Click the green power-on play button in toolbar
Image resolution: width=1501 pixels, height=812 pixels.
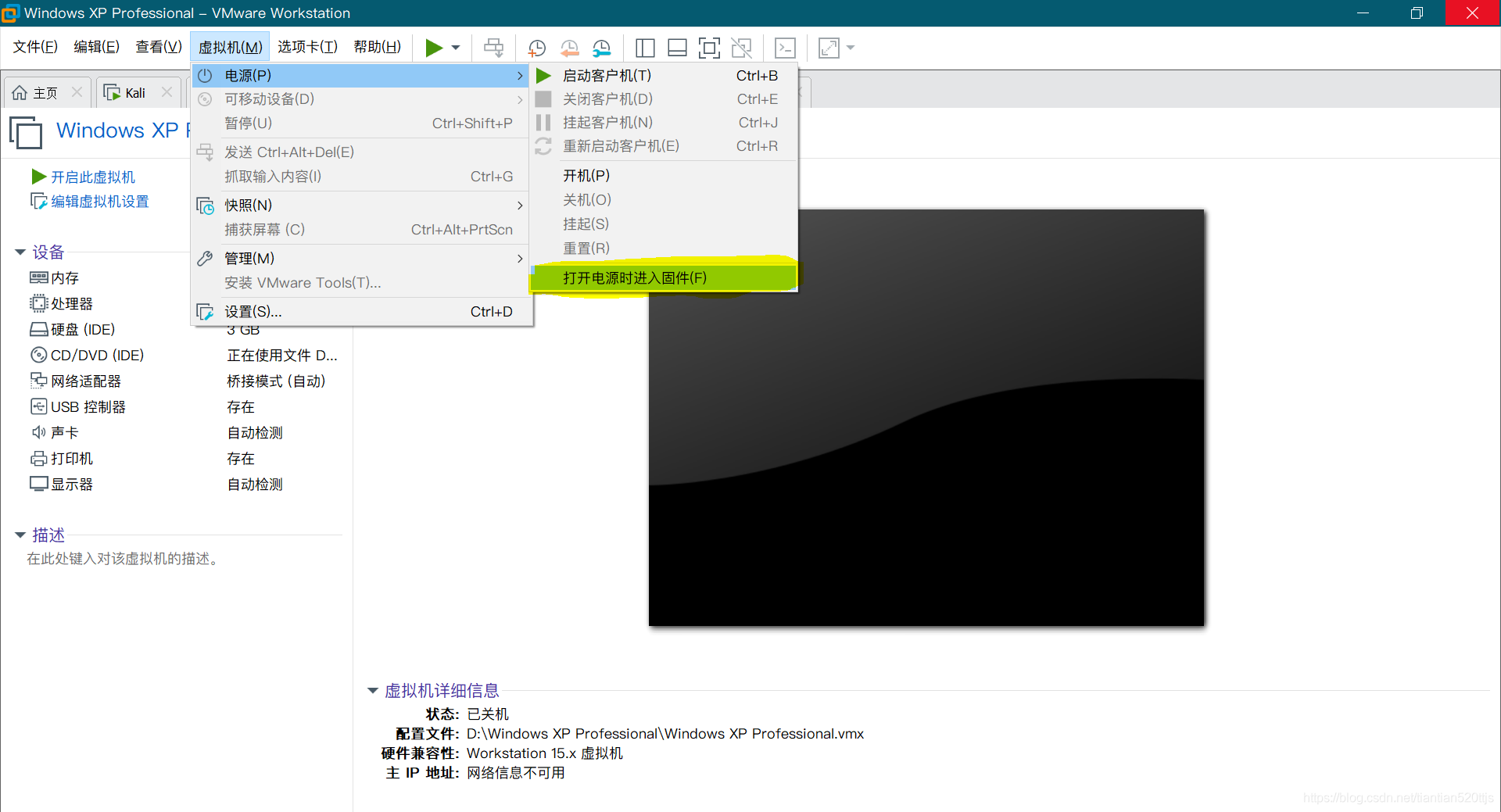coord(434,48)
